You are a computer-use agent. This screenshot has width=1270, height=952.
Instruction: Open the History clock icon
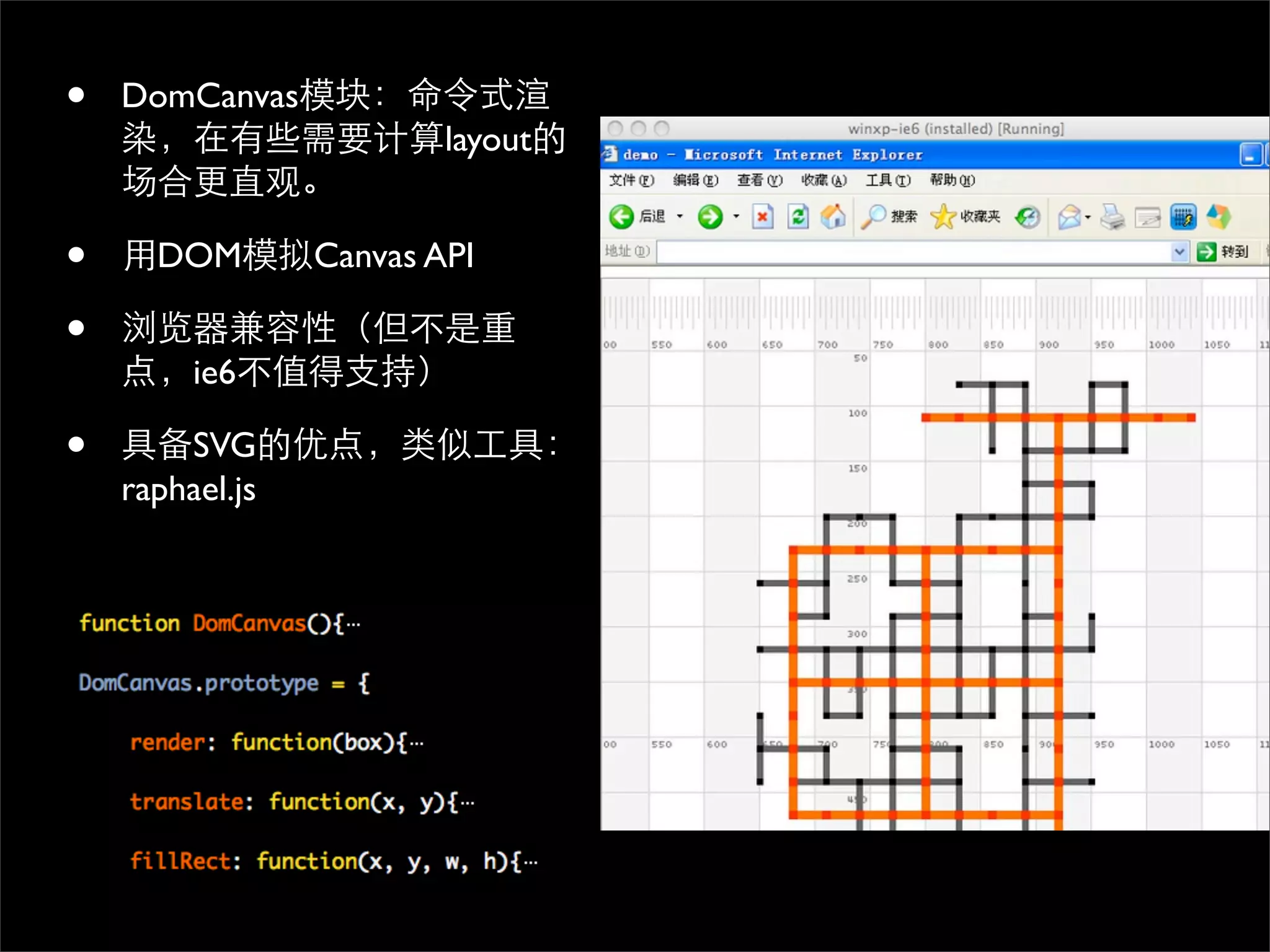(1028, 217)
